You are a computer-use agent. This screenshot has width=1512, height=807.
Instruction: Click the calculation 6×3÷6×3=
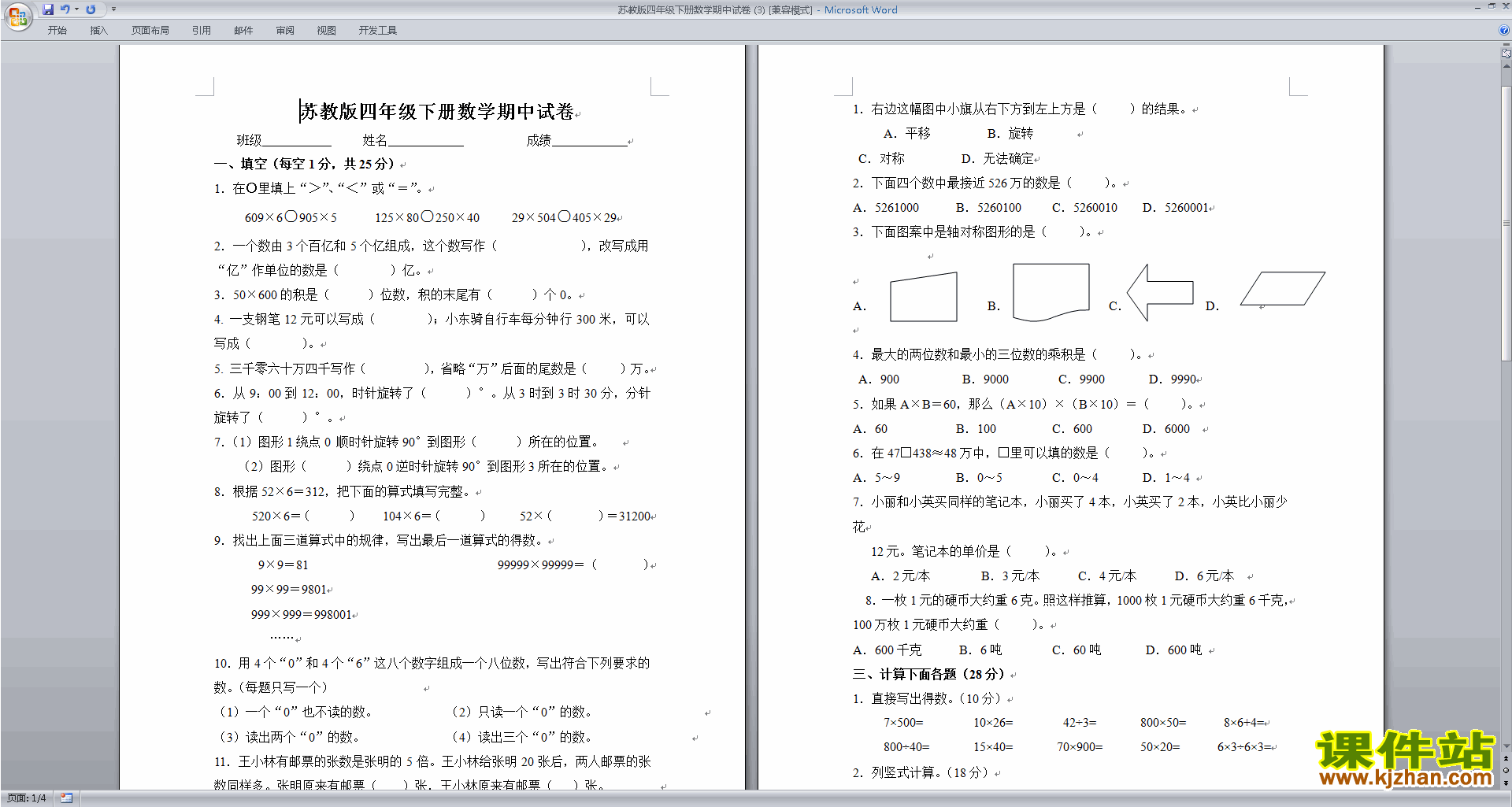pos(1244,747)
